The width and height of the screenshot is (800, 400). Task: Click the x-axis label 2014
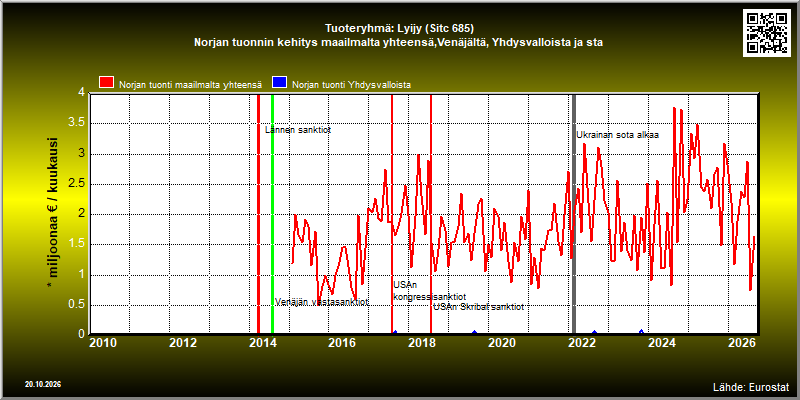[262, 343]
